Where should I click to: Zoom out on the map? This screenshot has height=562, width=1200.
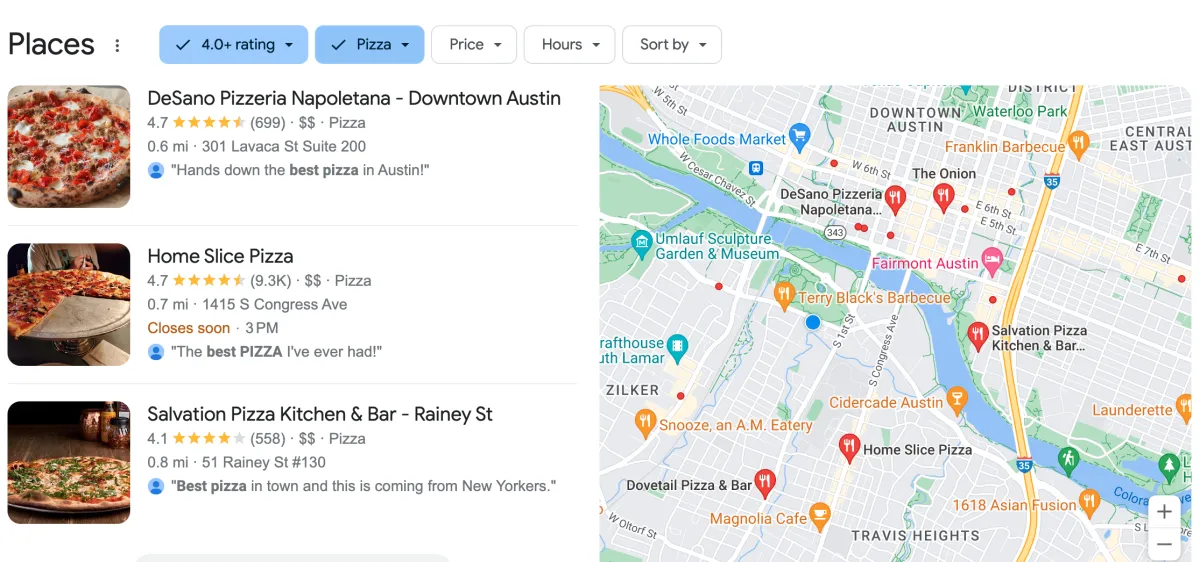tap(1164, 544)
